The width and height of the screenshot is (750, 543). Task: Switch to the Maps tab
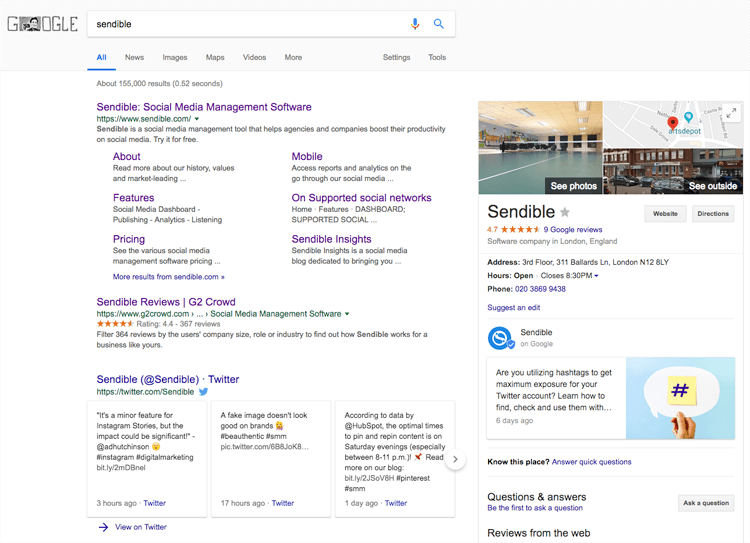[215, 57]
